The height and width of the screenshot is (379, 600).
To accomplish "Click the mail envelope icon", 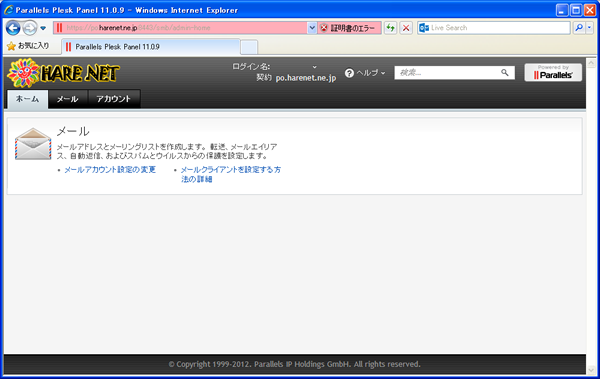I will tap(33, 144).
